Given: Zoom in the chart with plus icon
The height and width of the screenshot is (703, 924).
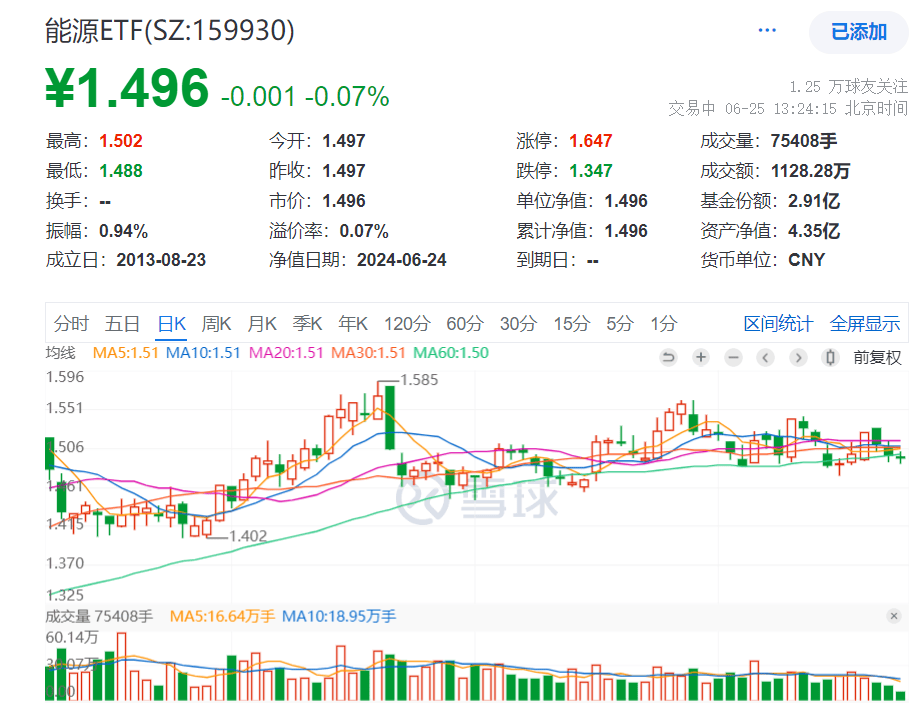Looking at the screenshot, I should pyautogui.click(x=701, y=357).
